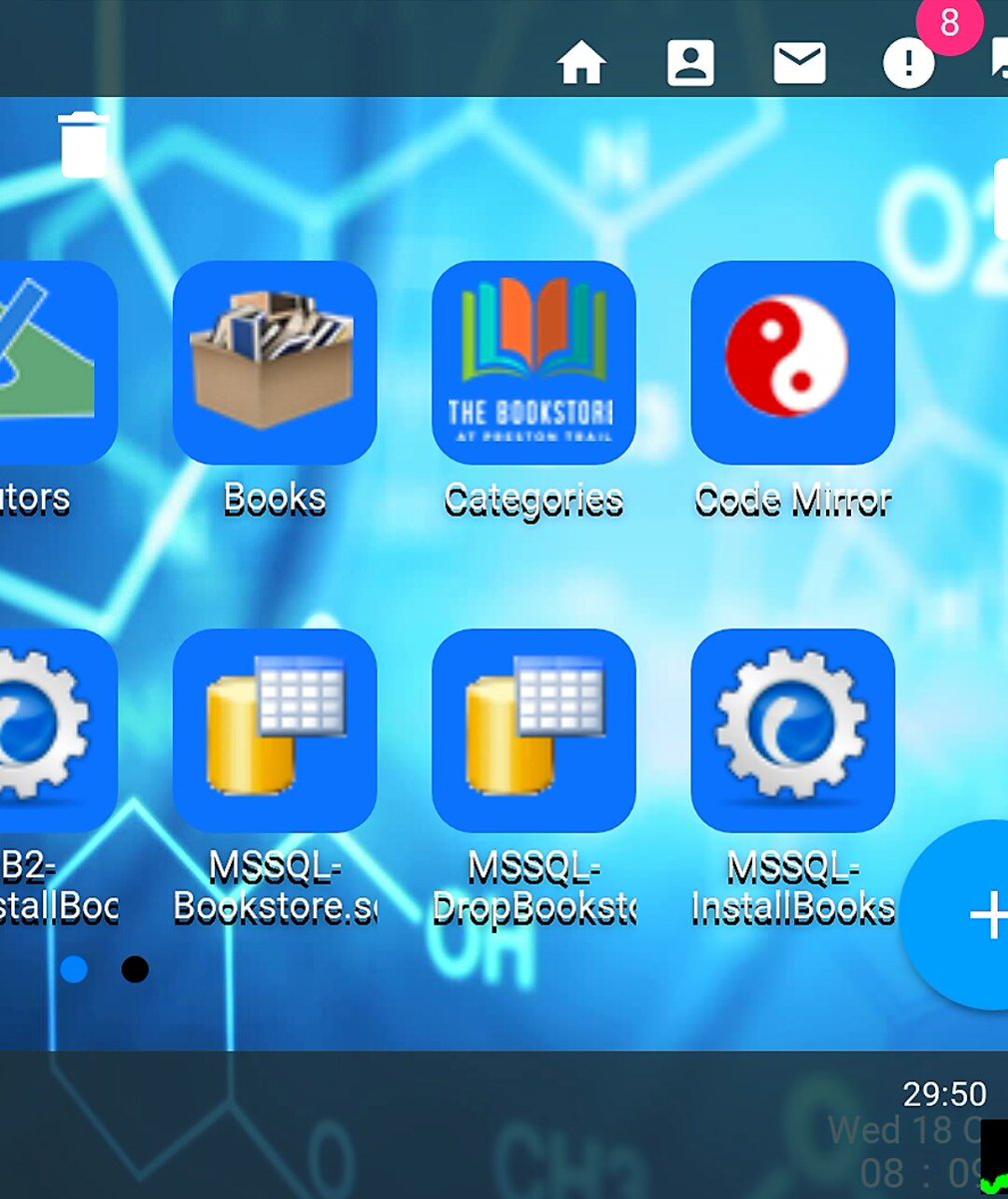The width and height of the screenshot is (1008, 1199).
Task: Click the MSSQL-InstallBooks label text
Action: (792, 887)
